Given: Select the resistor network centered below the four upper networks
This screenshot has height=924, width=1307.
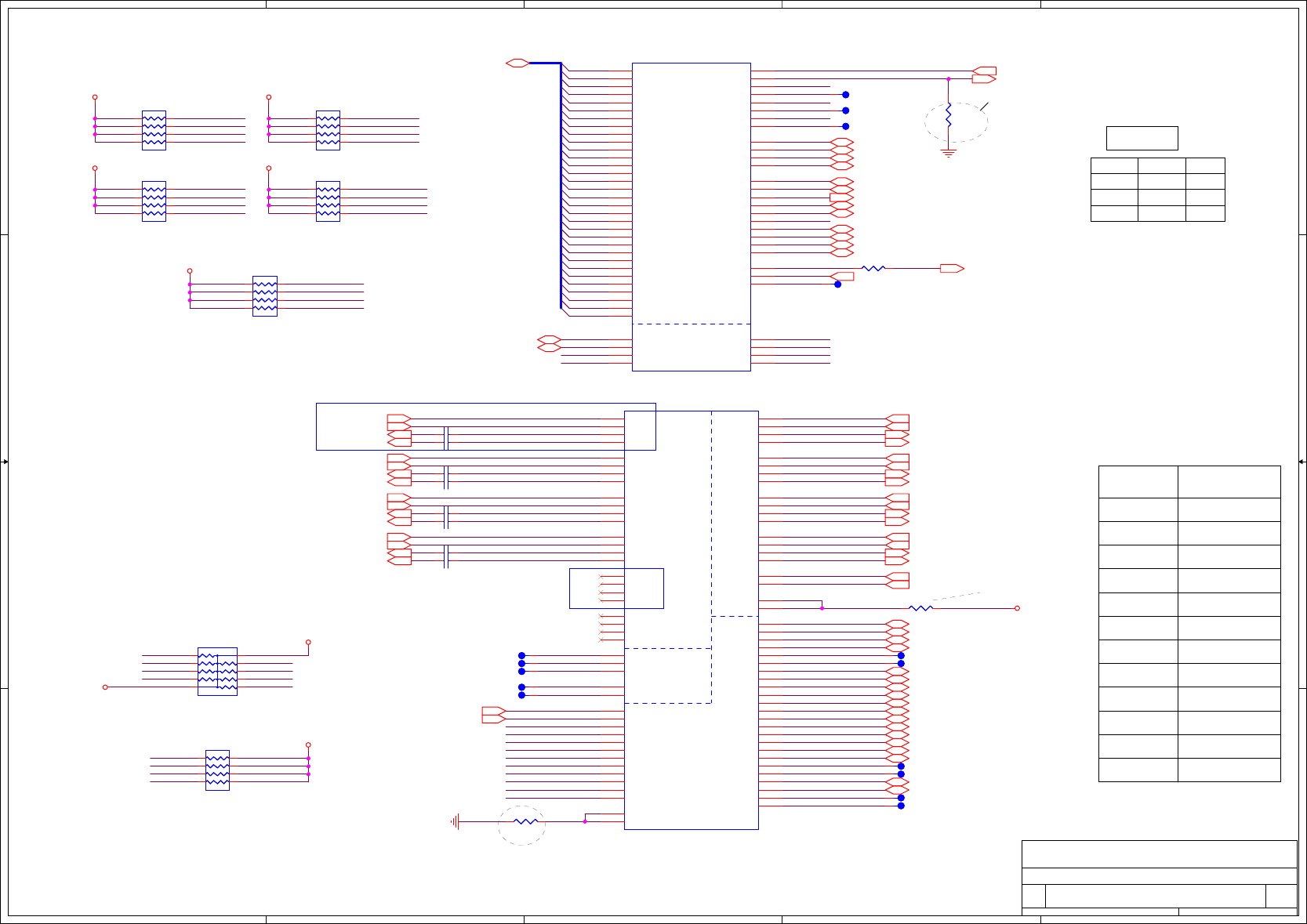Looking at the screenshot, I should tap(265, 296).
